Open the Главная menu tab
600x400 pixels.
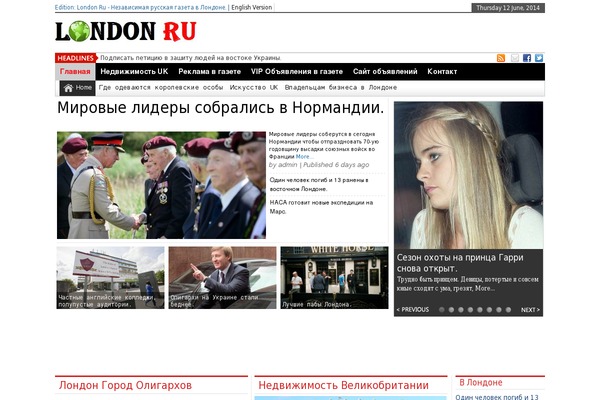75,72
